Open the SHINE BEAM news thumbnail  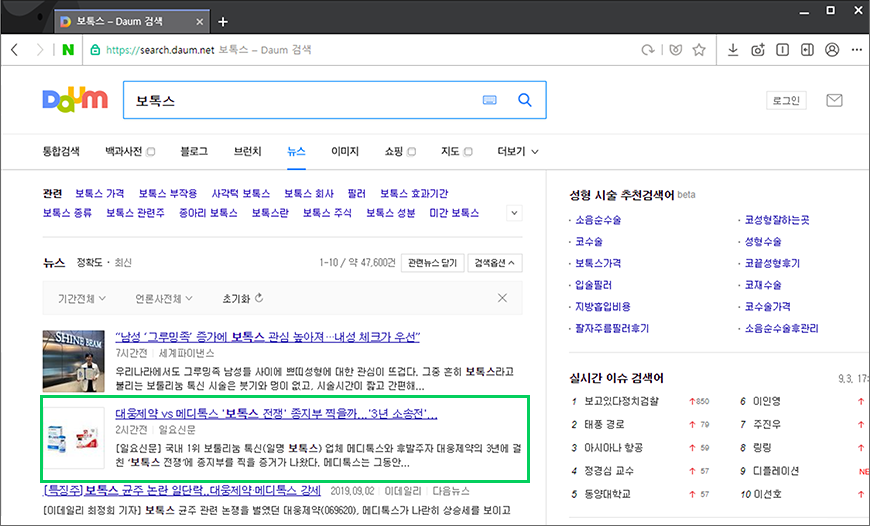[73, 361]
